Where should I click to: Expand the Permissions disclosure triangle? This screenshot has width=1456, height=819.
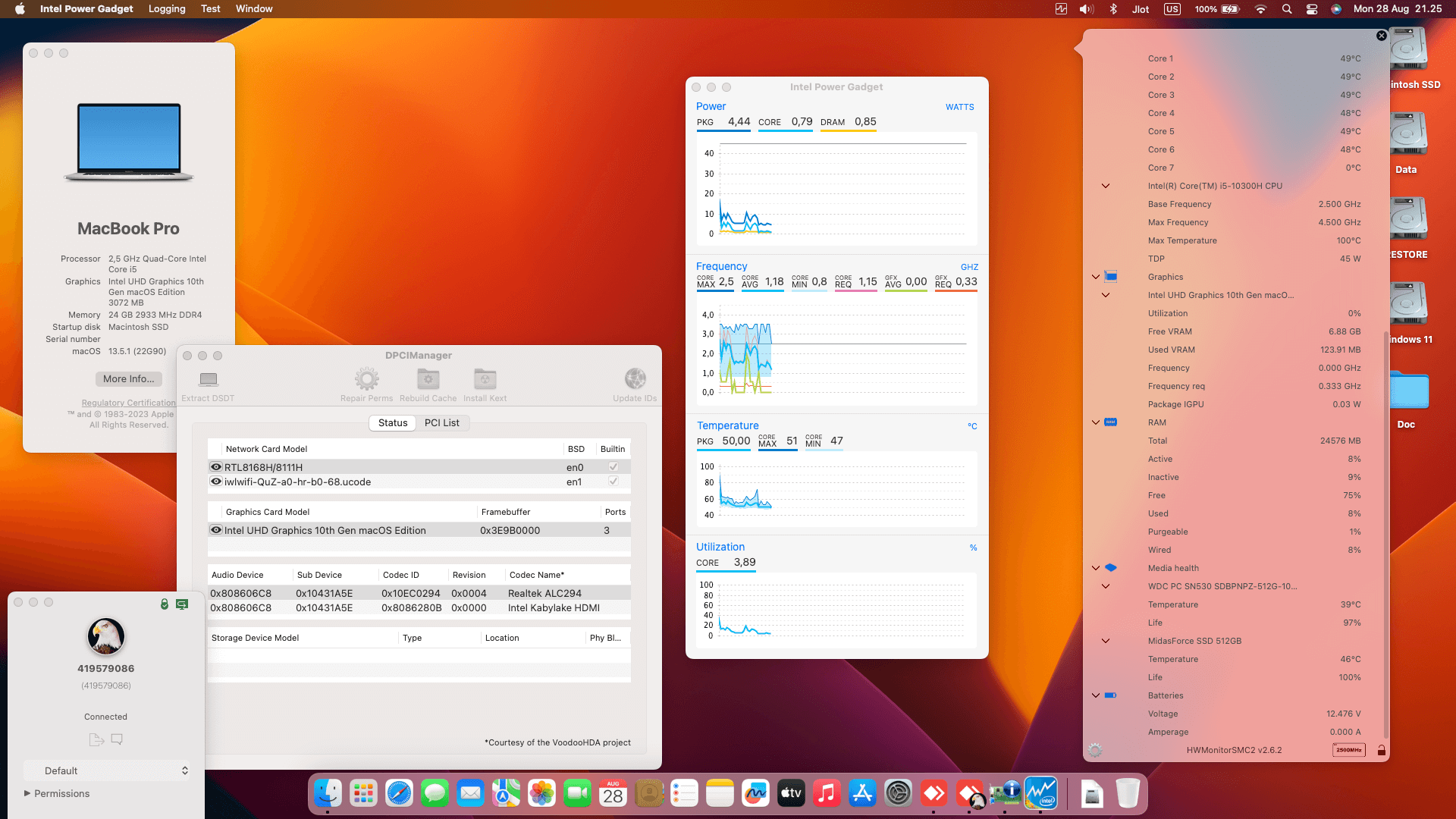point(27,793)
